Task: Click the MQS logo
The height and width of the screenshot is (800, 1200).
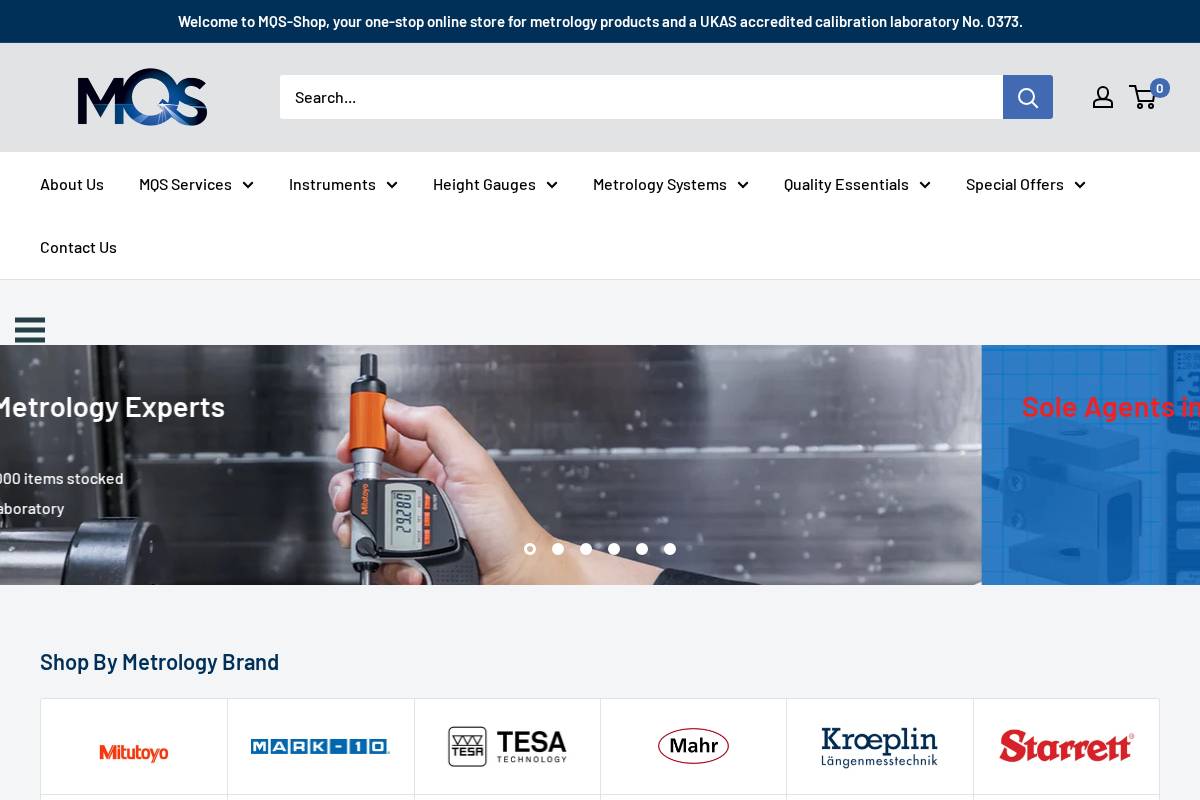Action: click(142, 97)
